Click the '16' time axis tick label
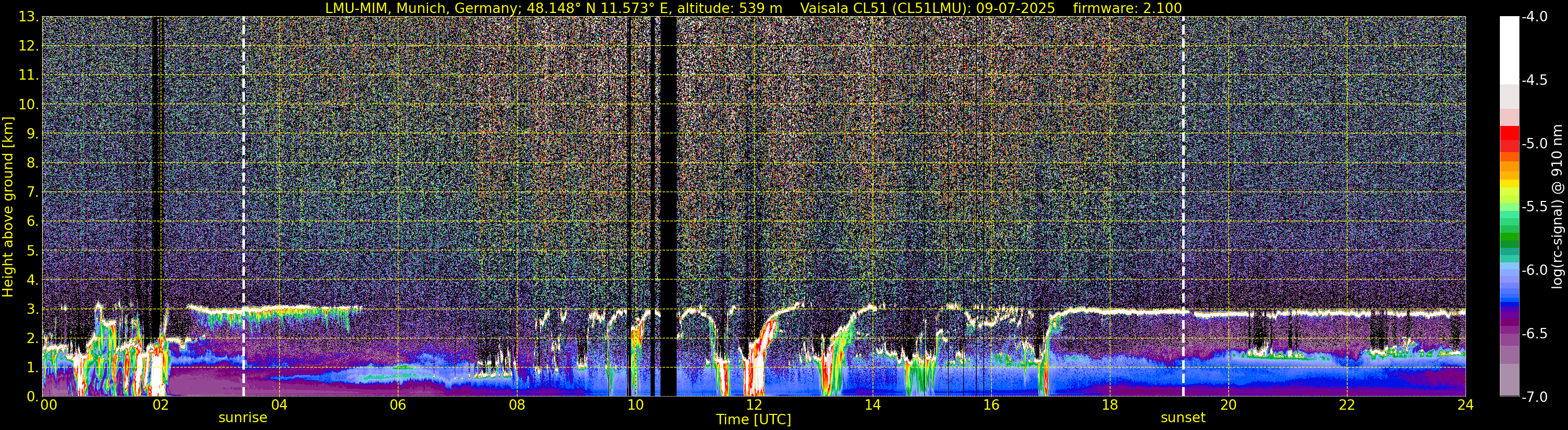Image resolution: width=1568 pixels, height=430 pixels. click(991, 405)
